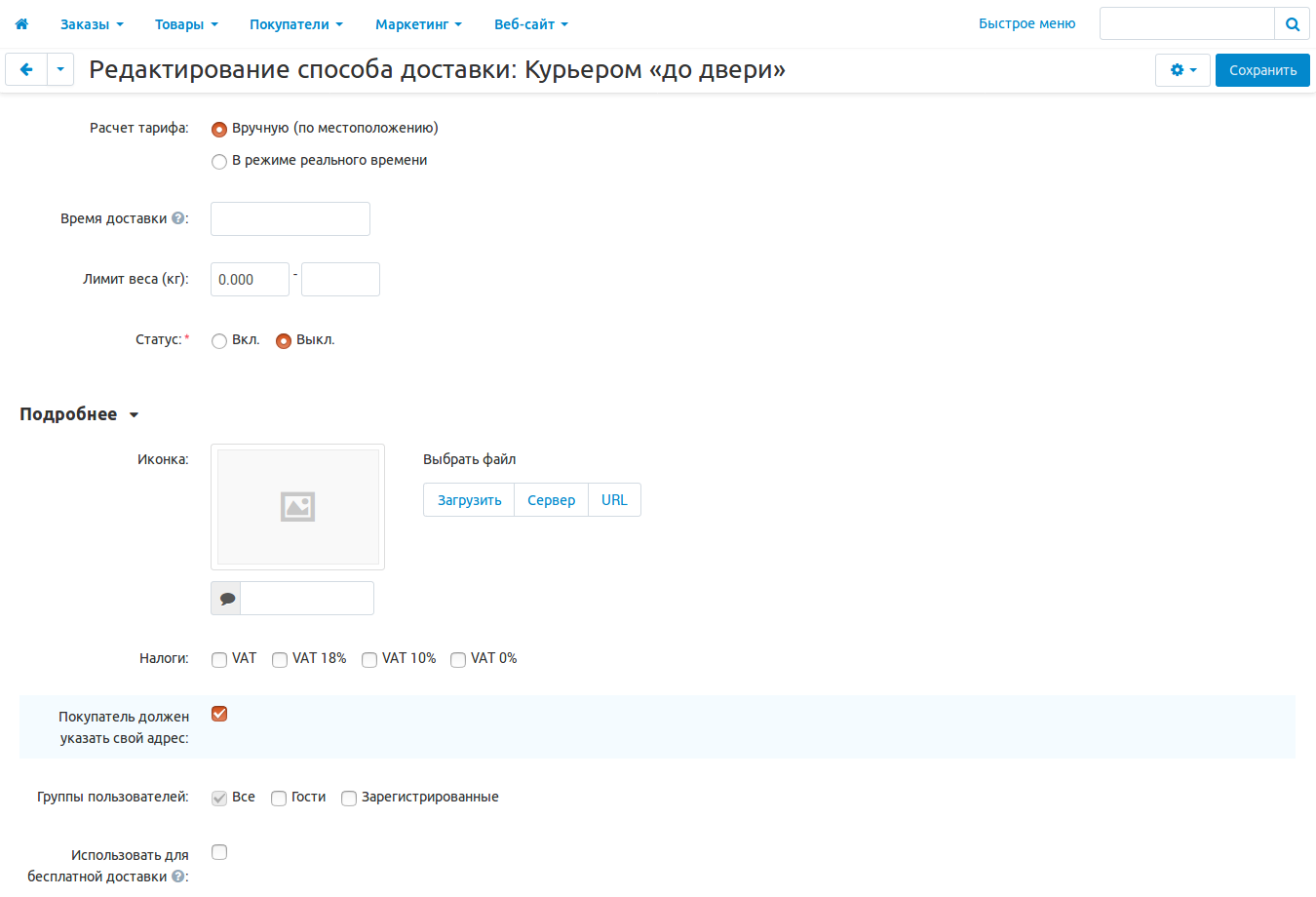Click the Время доставки input field

[x=290, y=219]
